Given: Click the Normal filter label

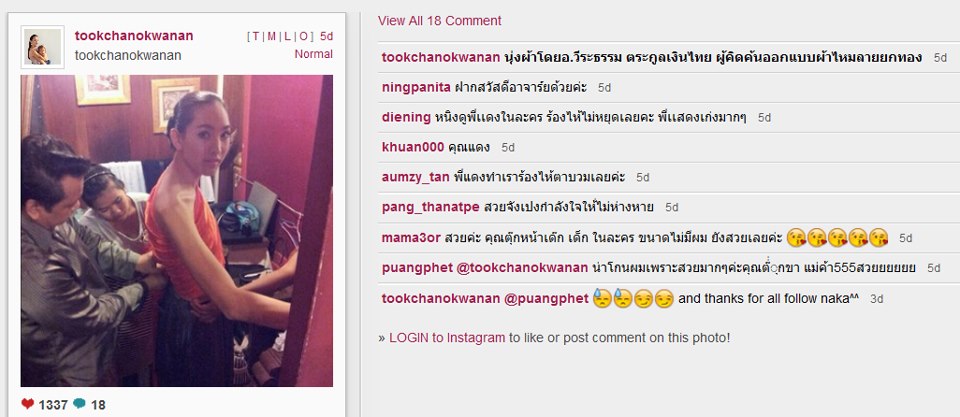Looking at the screenshot, I should click(313, 54).
